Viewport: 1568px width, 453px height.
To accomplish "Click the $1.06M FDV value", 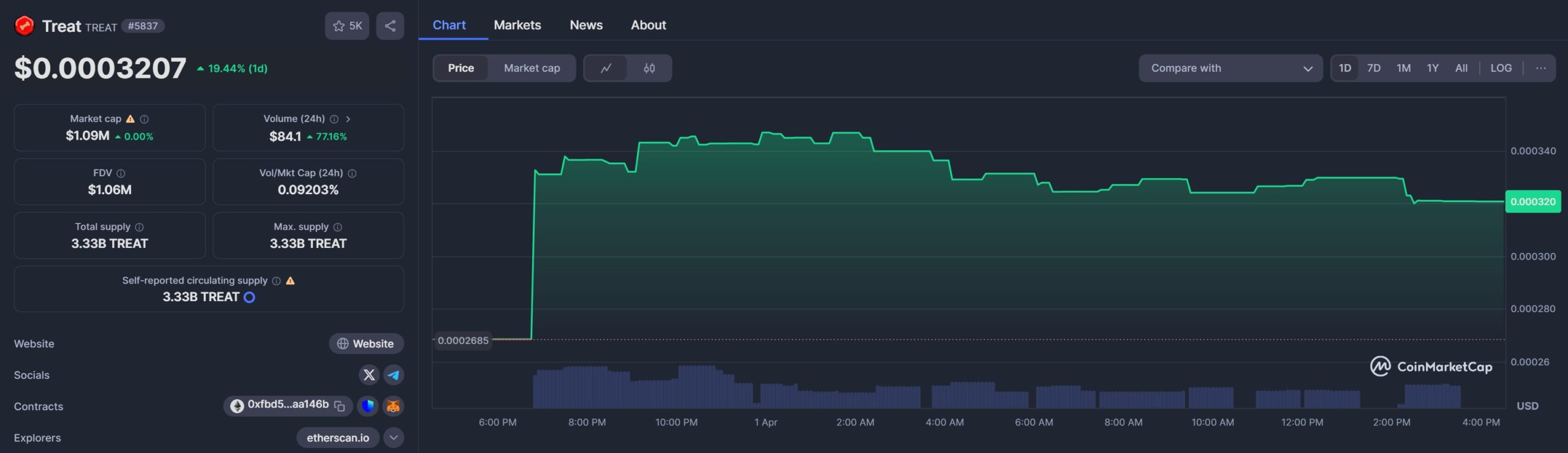I will click(110, 190).
